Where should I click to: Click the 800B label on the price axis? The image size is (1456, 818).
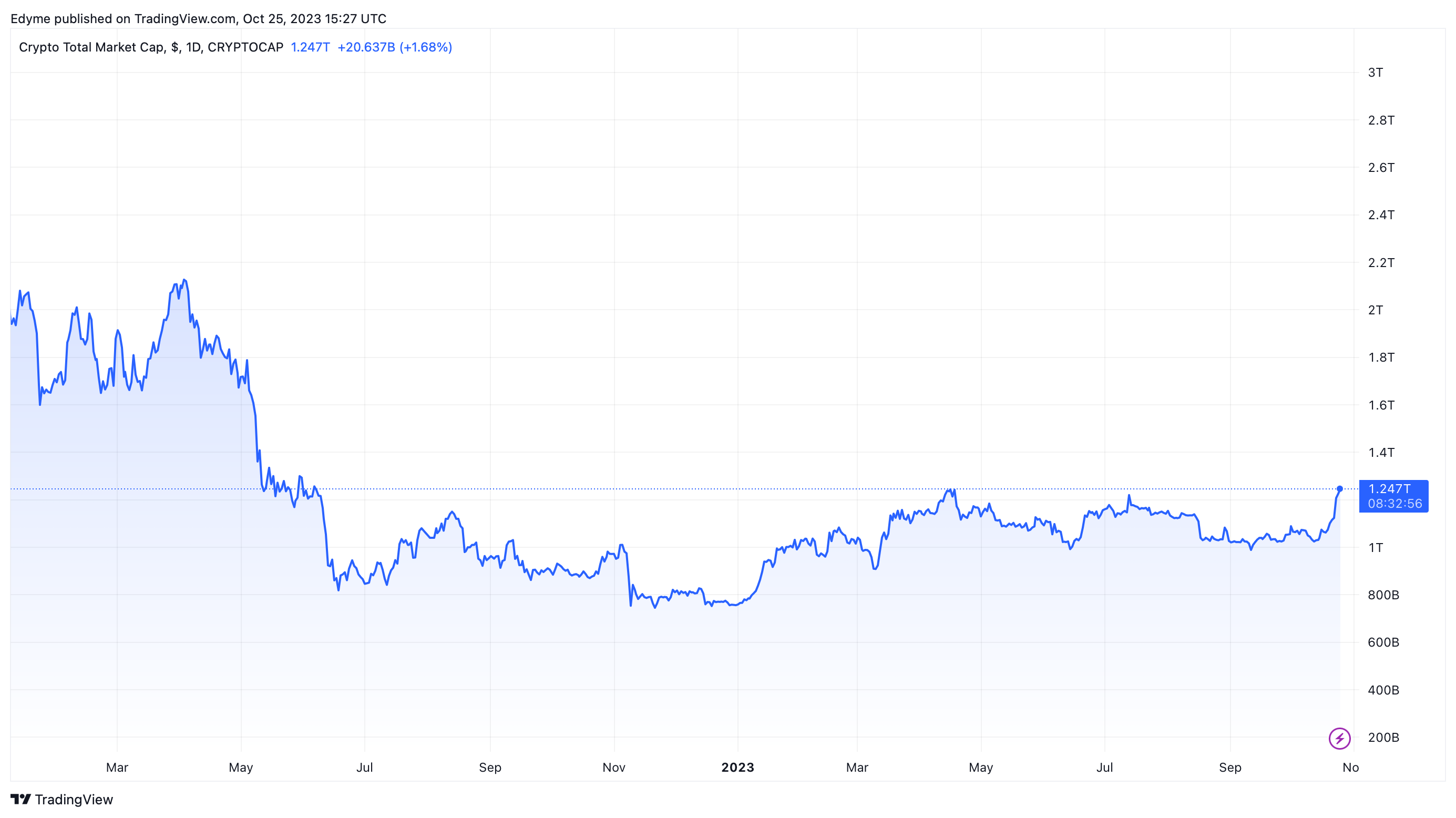1382,595
